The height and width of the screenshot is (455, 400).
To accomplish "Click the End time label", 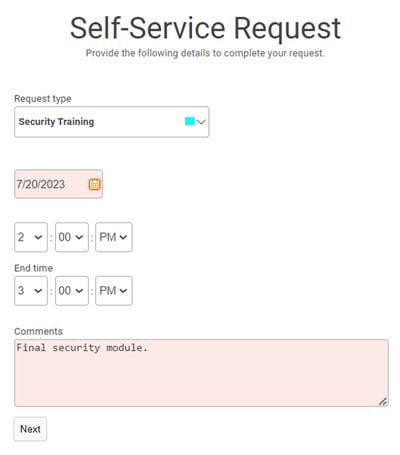I will (33, 268).
